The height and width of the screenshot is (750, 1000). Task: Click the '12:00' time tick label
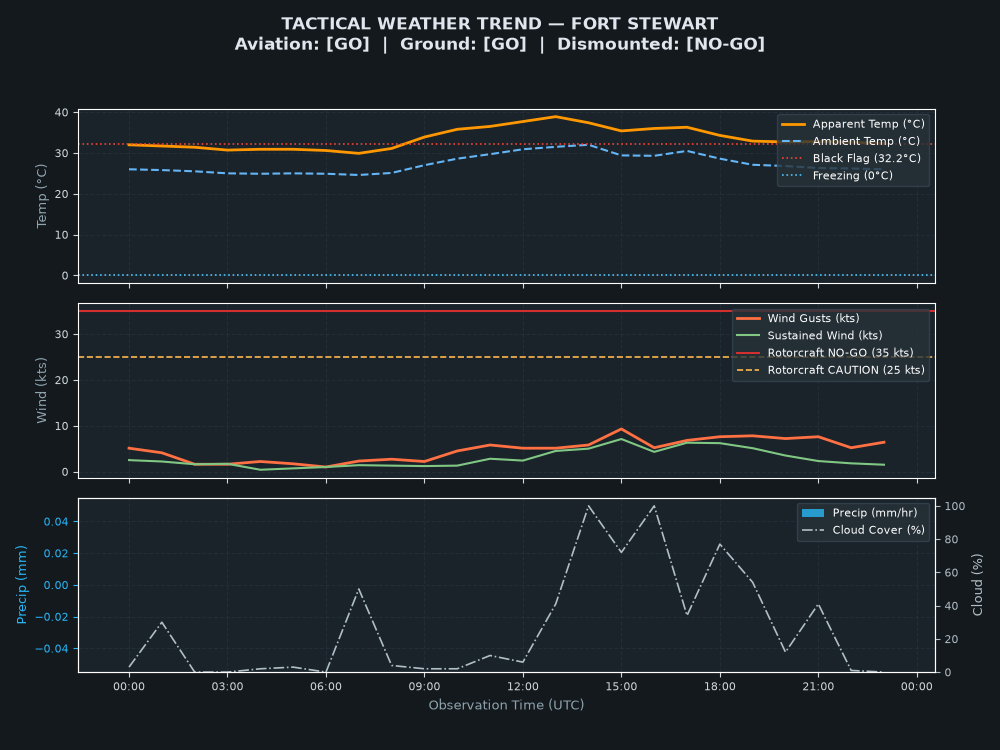coord(523,687)
